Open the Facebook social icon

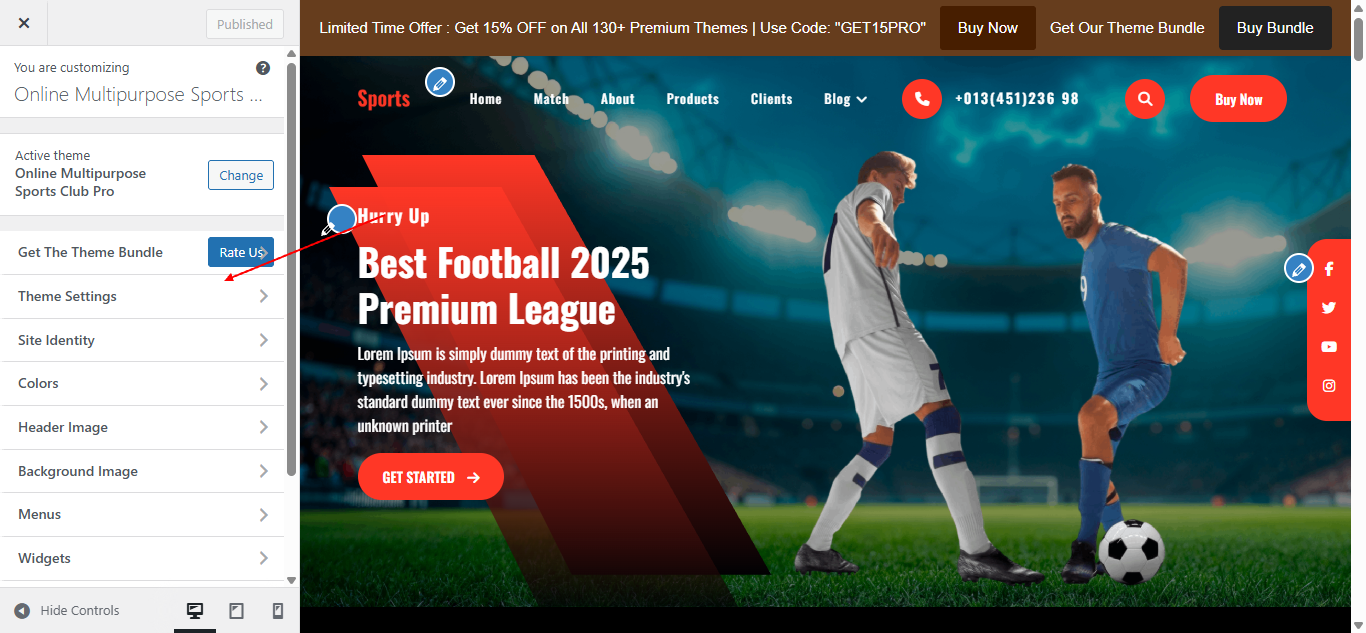1329,269
